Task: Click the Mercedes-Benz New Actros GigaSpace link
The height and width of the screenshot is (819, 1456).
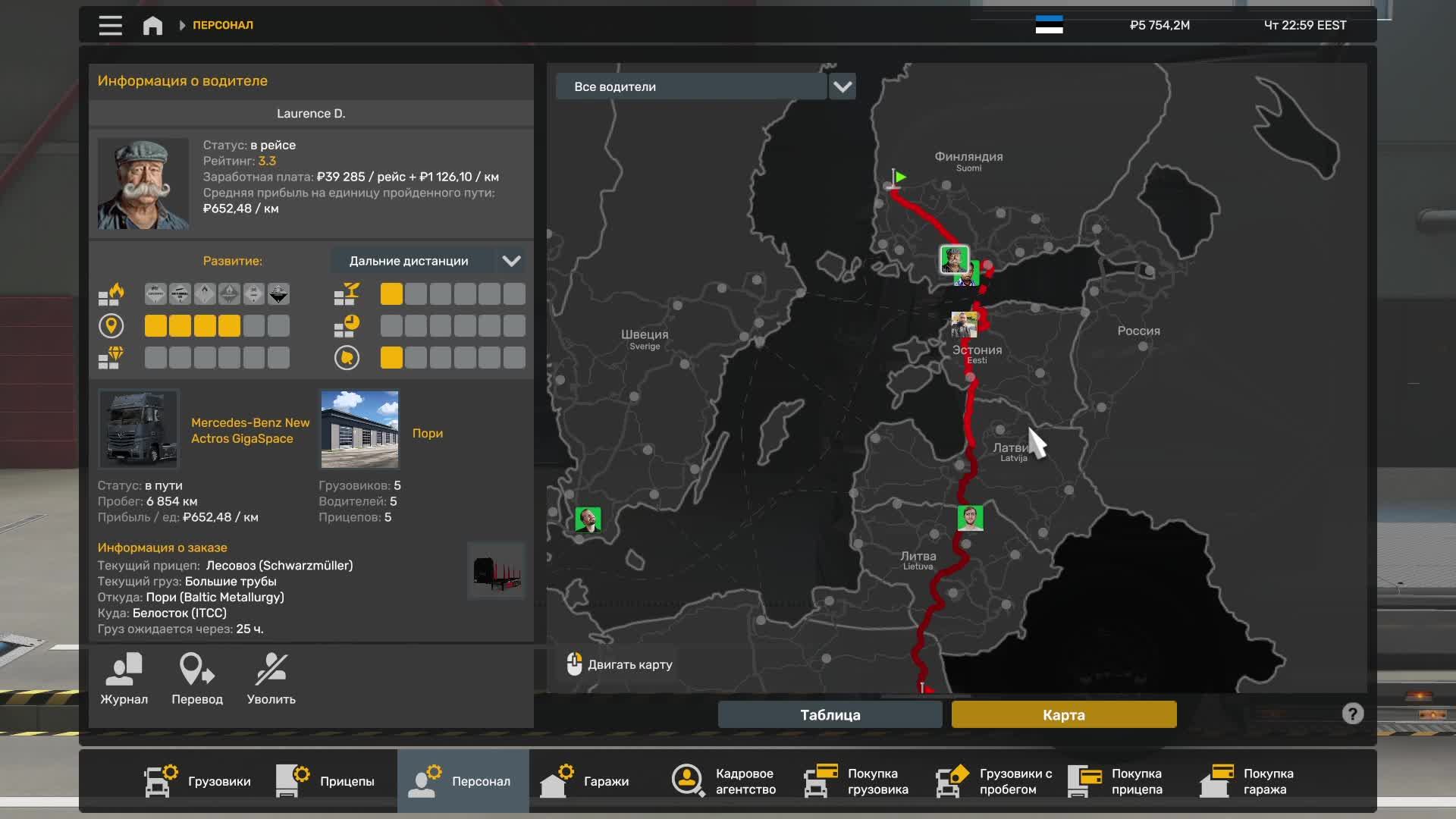Action: (250, 431)
